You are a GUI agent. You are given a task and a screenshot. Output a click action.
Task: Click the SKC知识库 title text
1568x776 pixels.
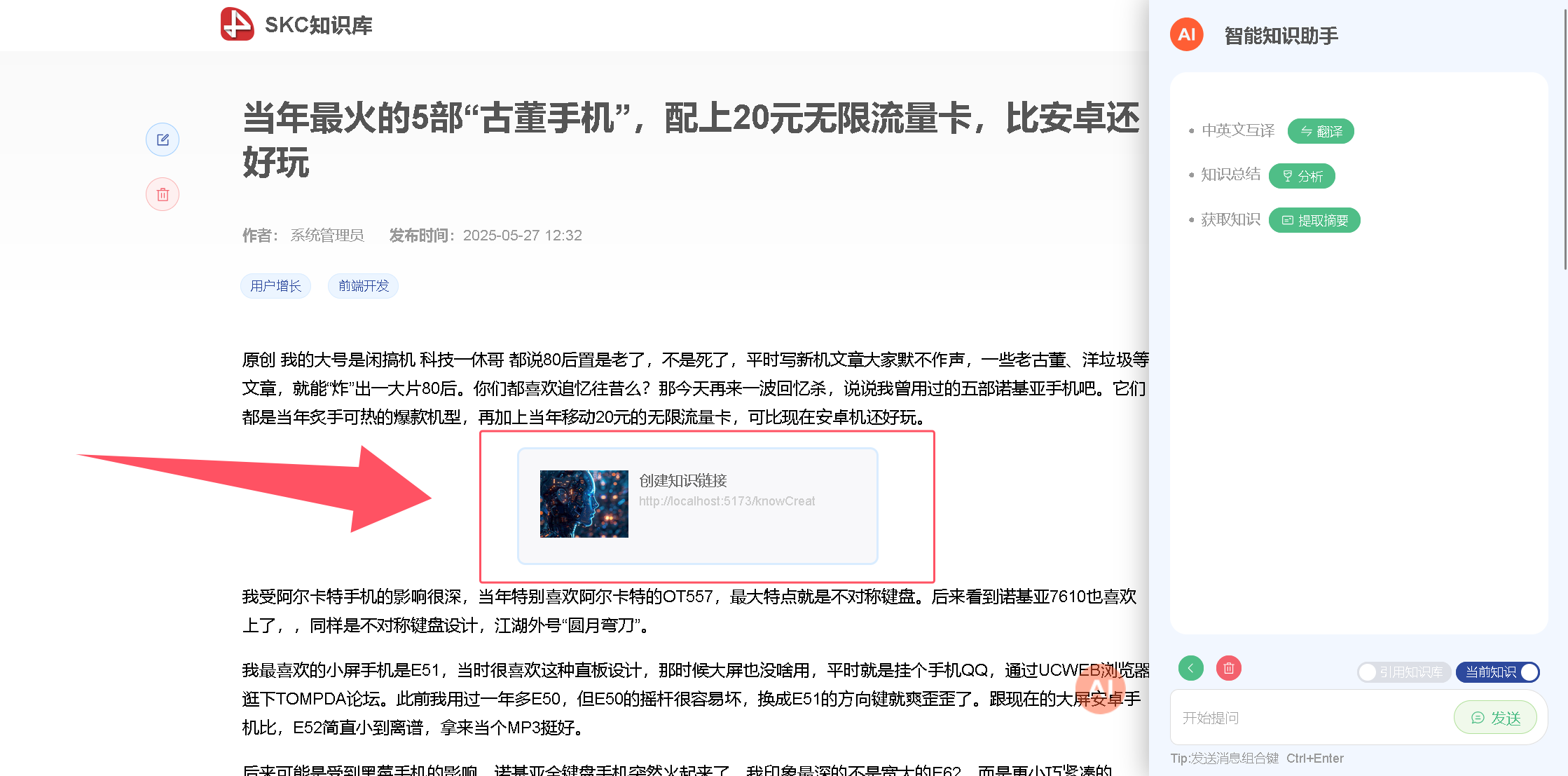tap(318, 25)
